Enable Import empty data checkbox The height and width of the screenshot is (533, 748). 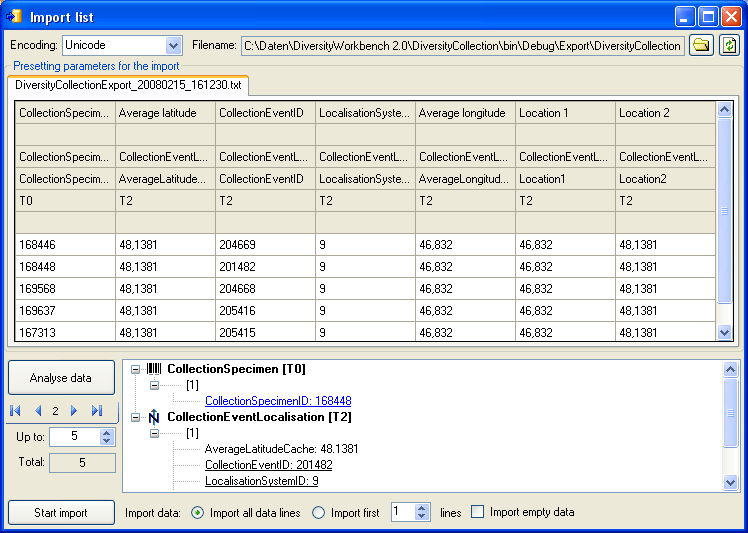coord(478,512)
